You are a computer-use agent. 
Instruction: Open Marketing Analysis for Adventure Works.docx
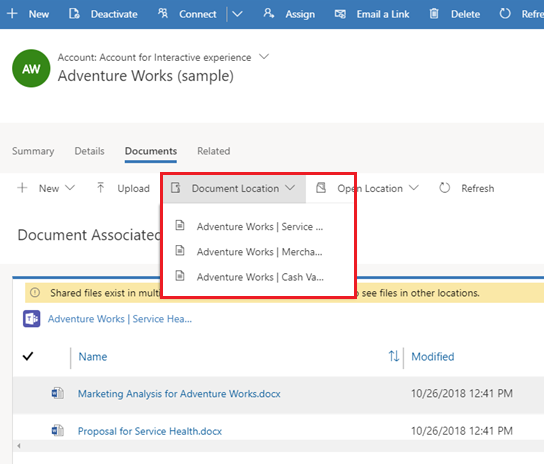(x=179, y=394)
